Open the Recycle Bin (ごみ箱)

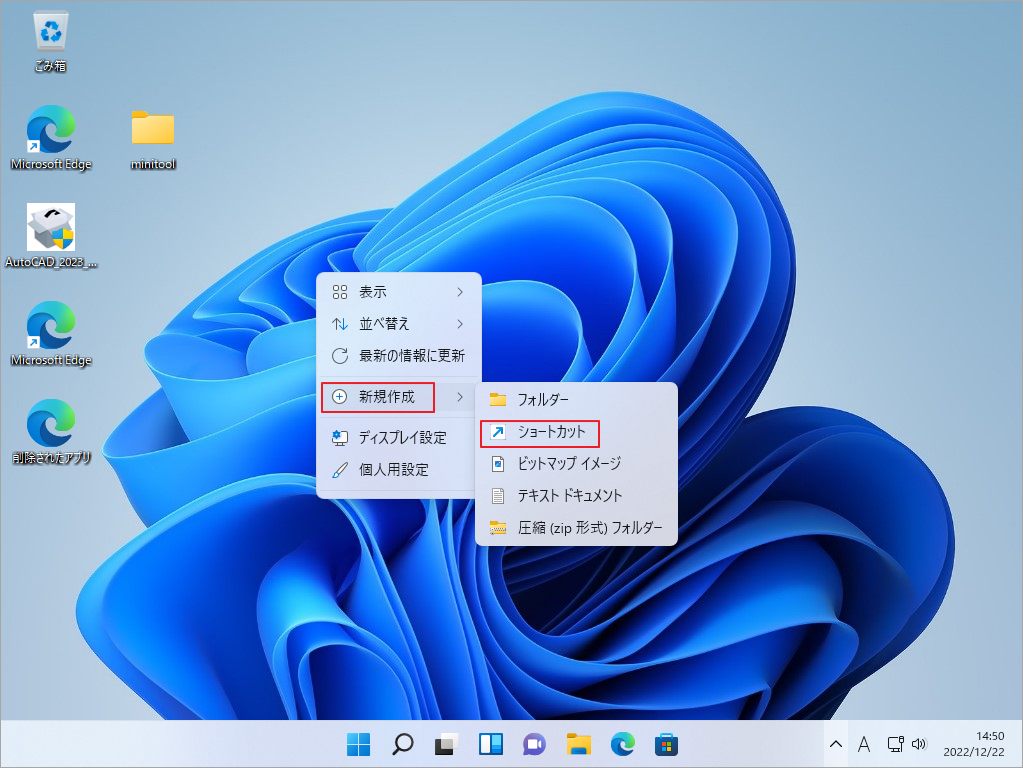pos(49,30)
